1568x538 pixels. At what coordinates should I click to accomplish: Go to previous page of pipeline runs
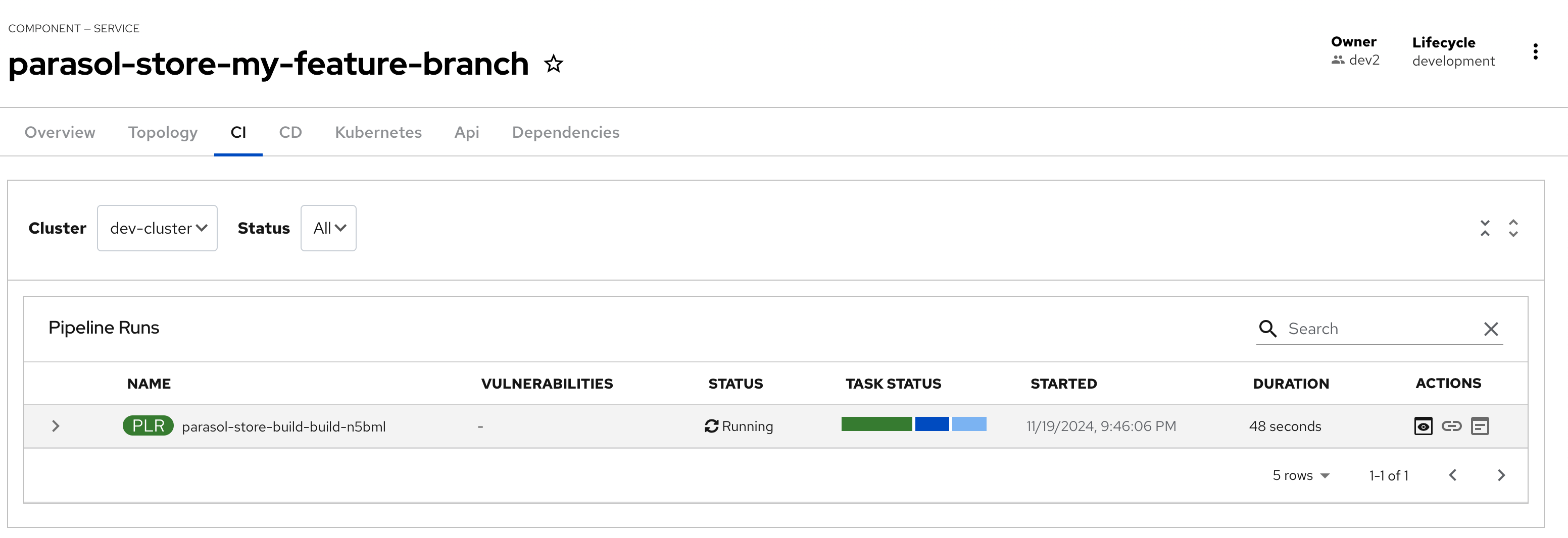[1453, 475]
